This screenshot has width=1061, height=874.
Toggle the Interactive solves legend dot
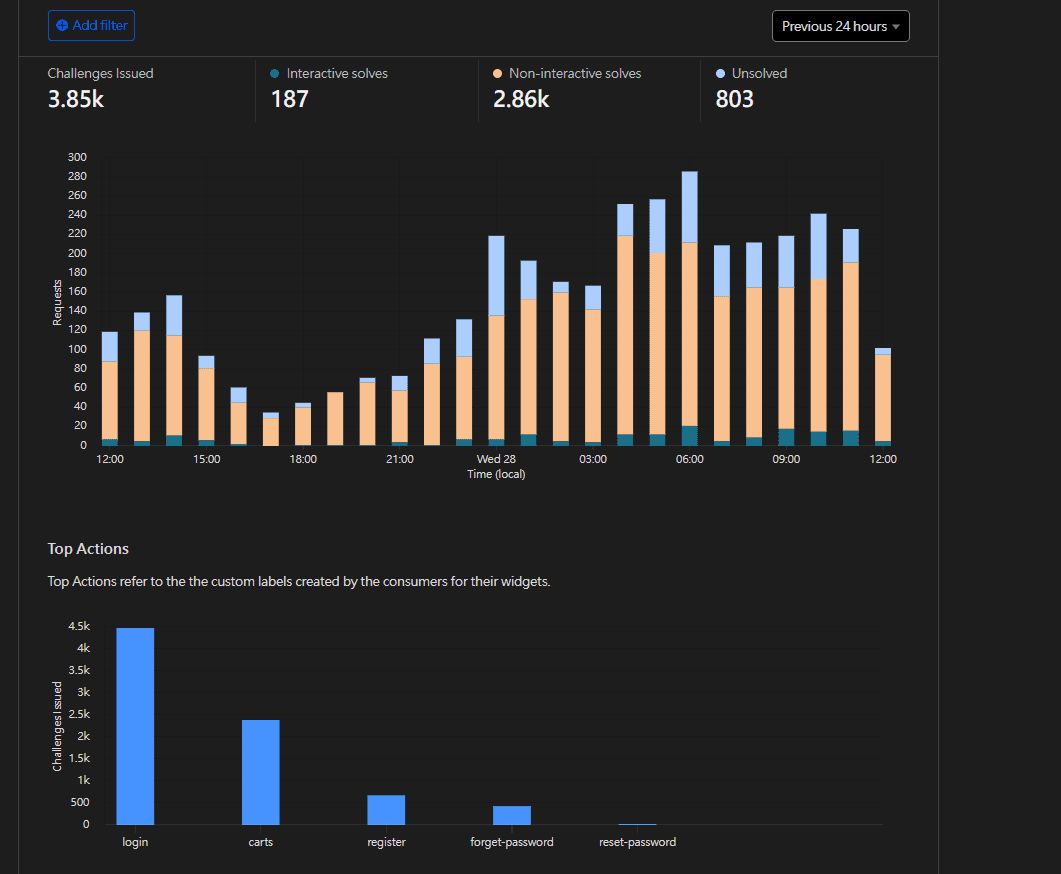(275, 74)
